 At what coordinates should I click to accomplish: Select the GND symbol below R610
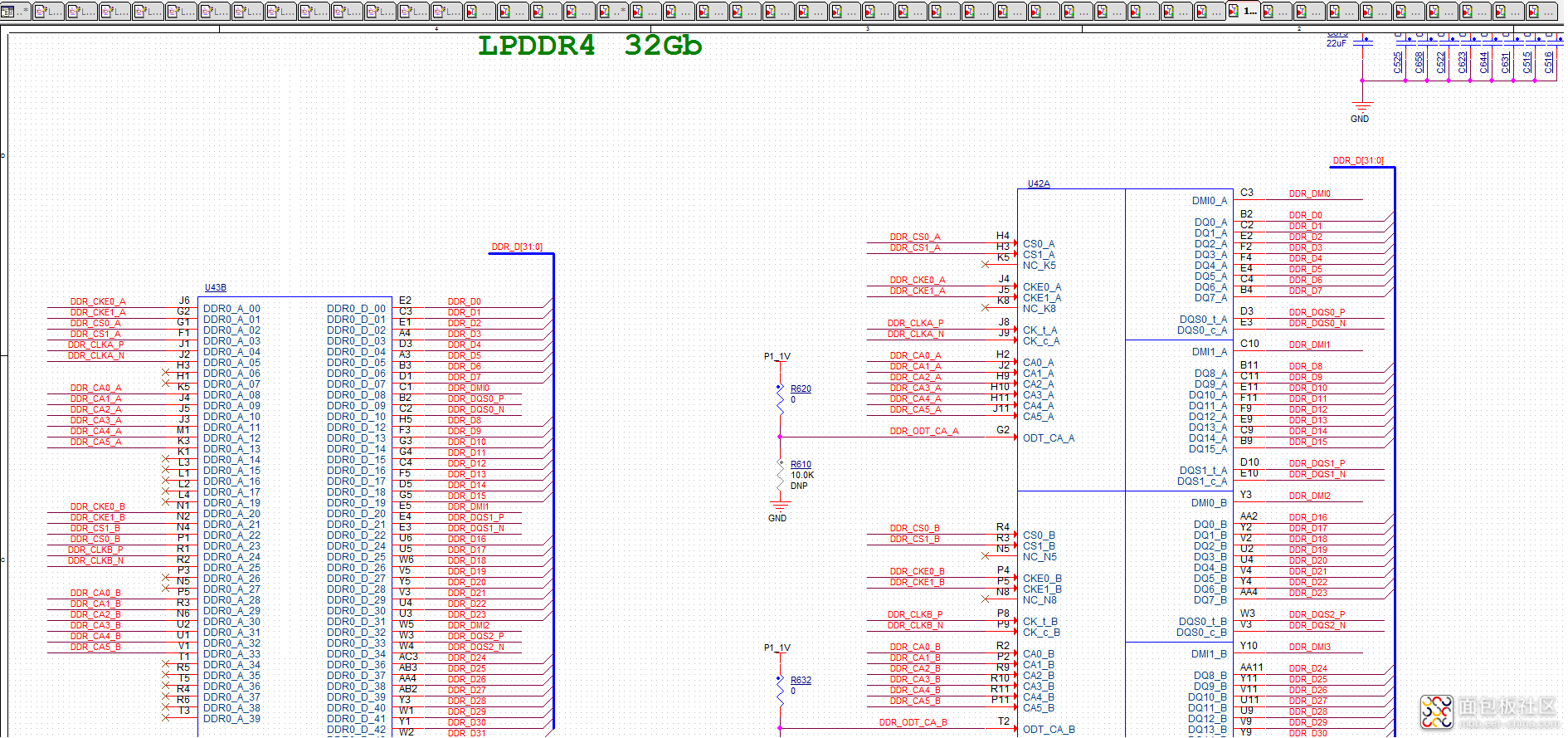coord(779,510)
